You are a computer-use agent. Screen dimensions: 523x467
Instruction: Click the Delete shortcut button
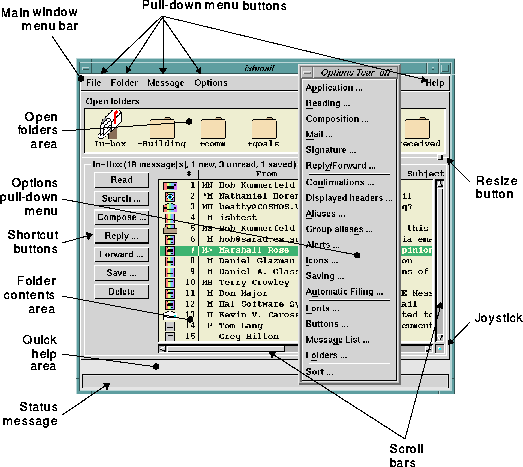pyautogui.click(x=121, y=292)
